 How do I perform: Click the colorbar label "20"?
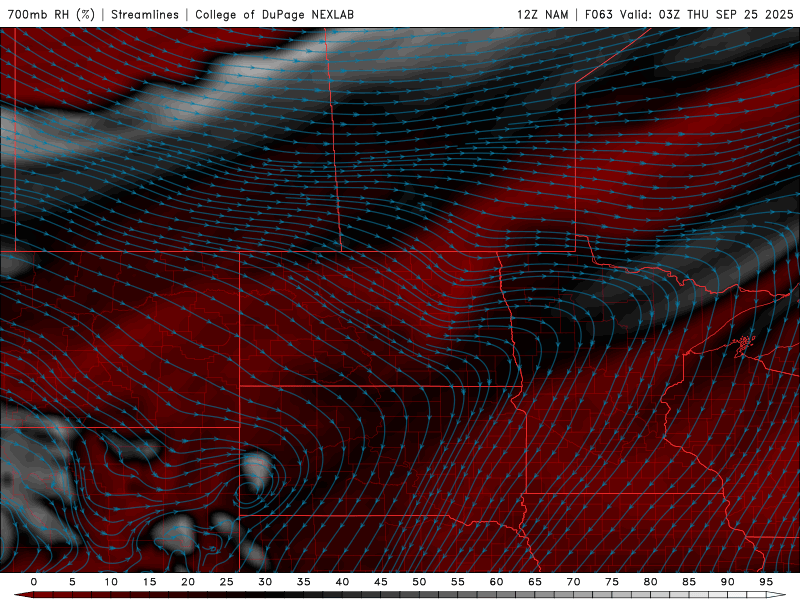(x=188, y=582)
